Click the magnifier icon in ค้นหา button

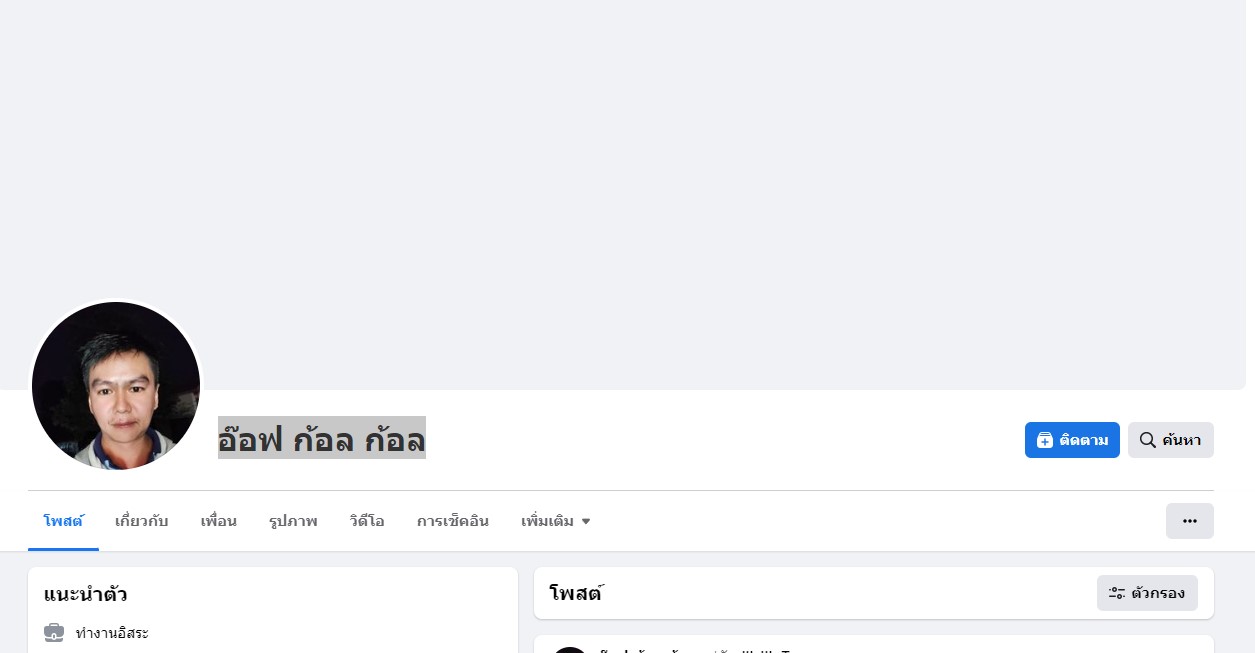pyautogui.click(x=1148, y=440)
